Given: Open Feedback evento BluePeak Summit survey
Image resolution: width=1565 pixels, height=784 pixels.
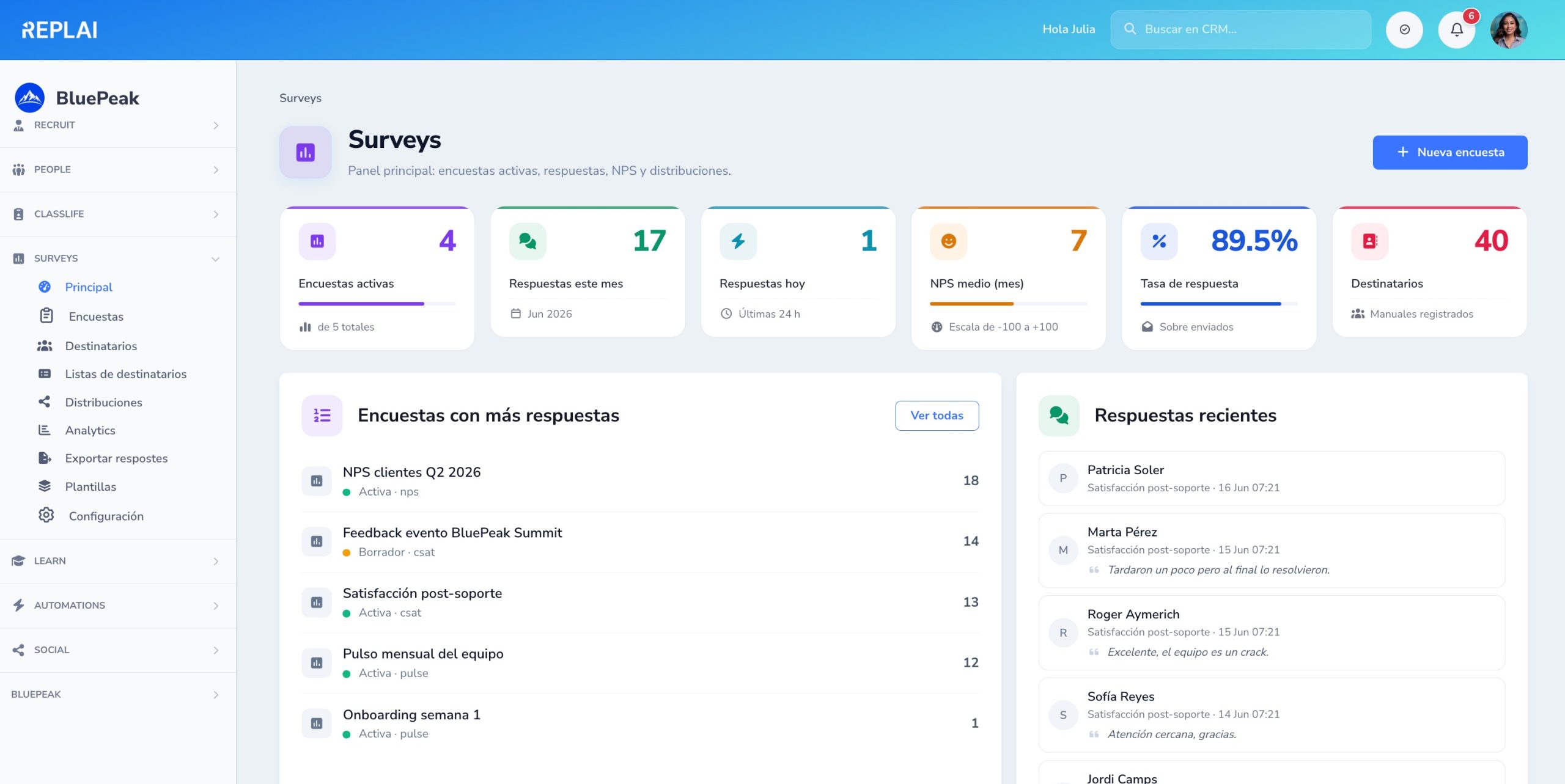Looking at the screenshot, I should pyautogui.click(x=640, y=541).
